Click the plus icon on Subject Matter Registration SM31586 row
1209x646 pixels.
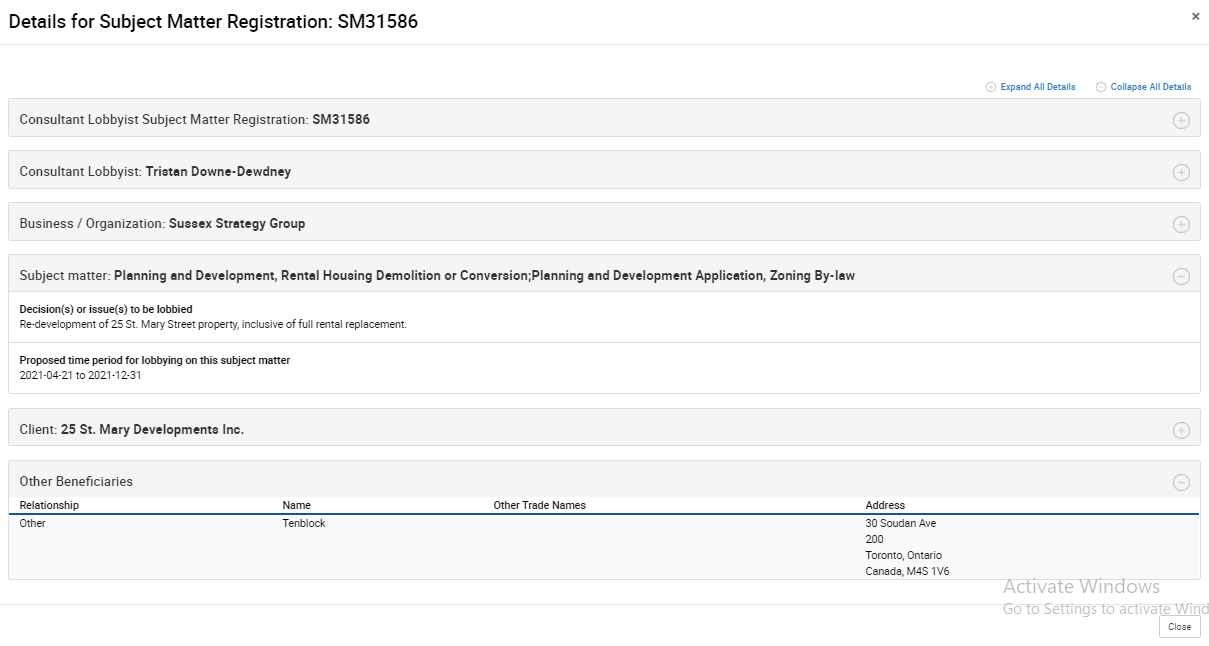point(1181,120)
